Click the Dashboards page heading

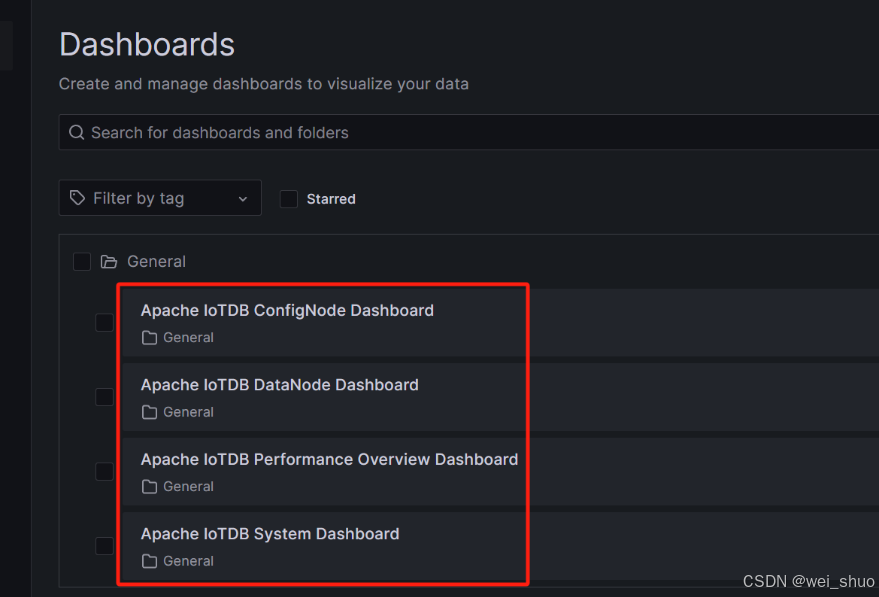pos(147,44)
